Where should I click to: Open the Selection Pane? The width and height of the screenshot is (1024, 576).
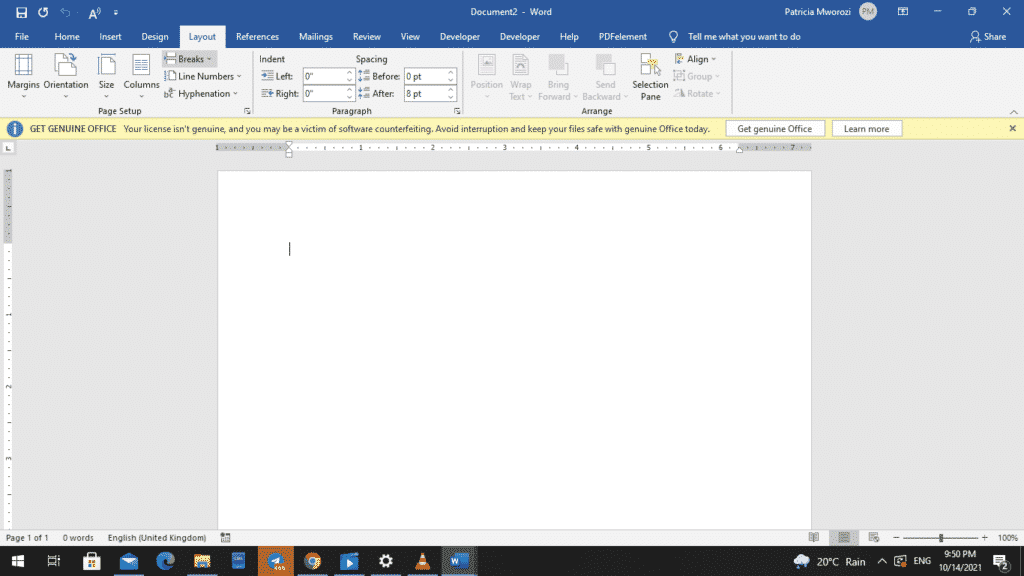pos(650,77)
